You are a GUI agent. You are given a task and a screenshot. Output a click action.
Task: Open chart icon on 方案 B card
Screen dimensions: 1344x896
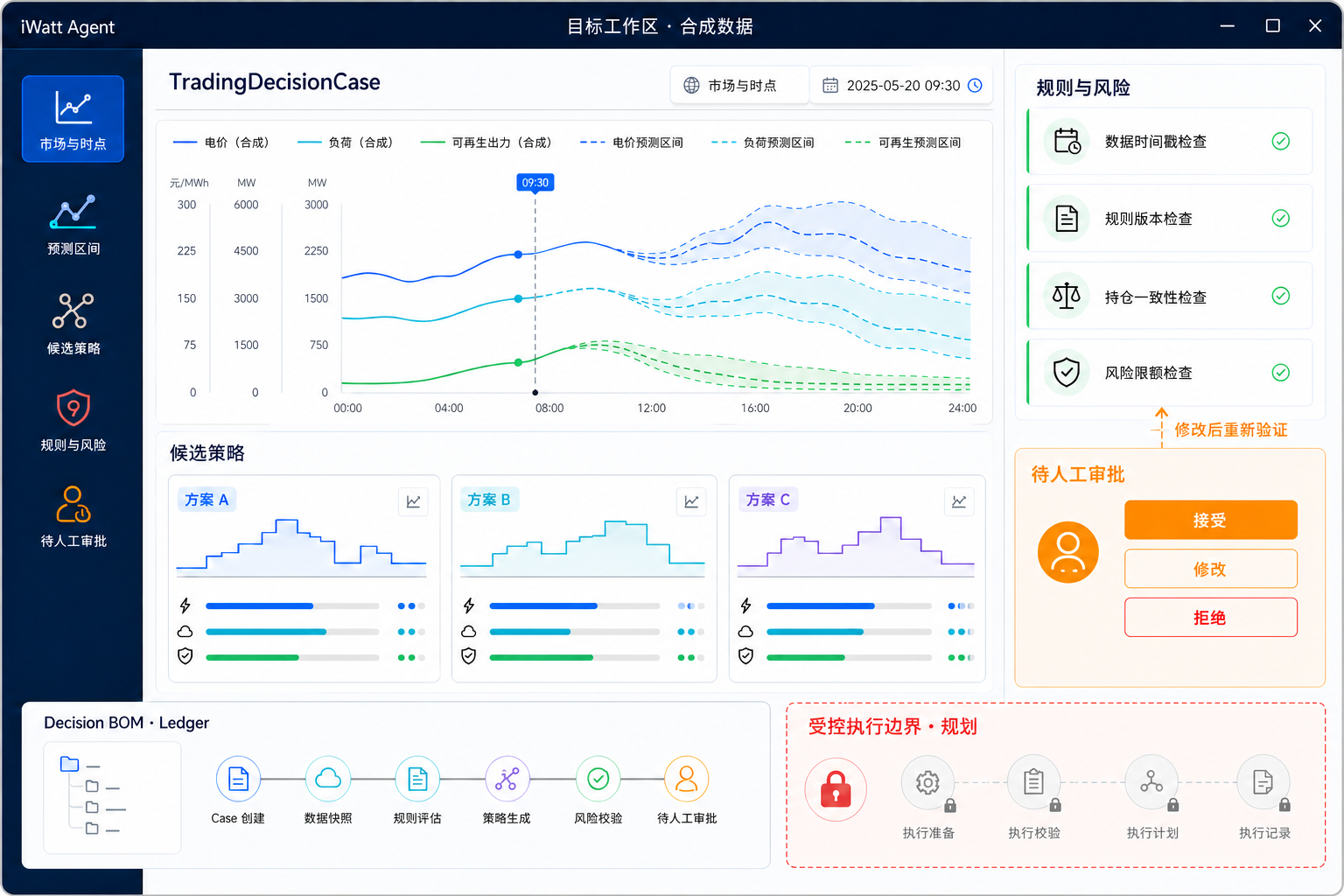pos(691,501)
